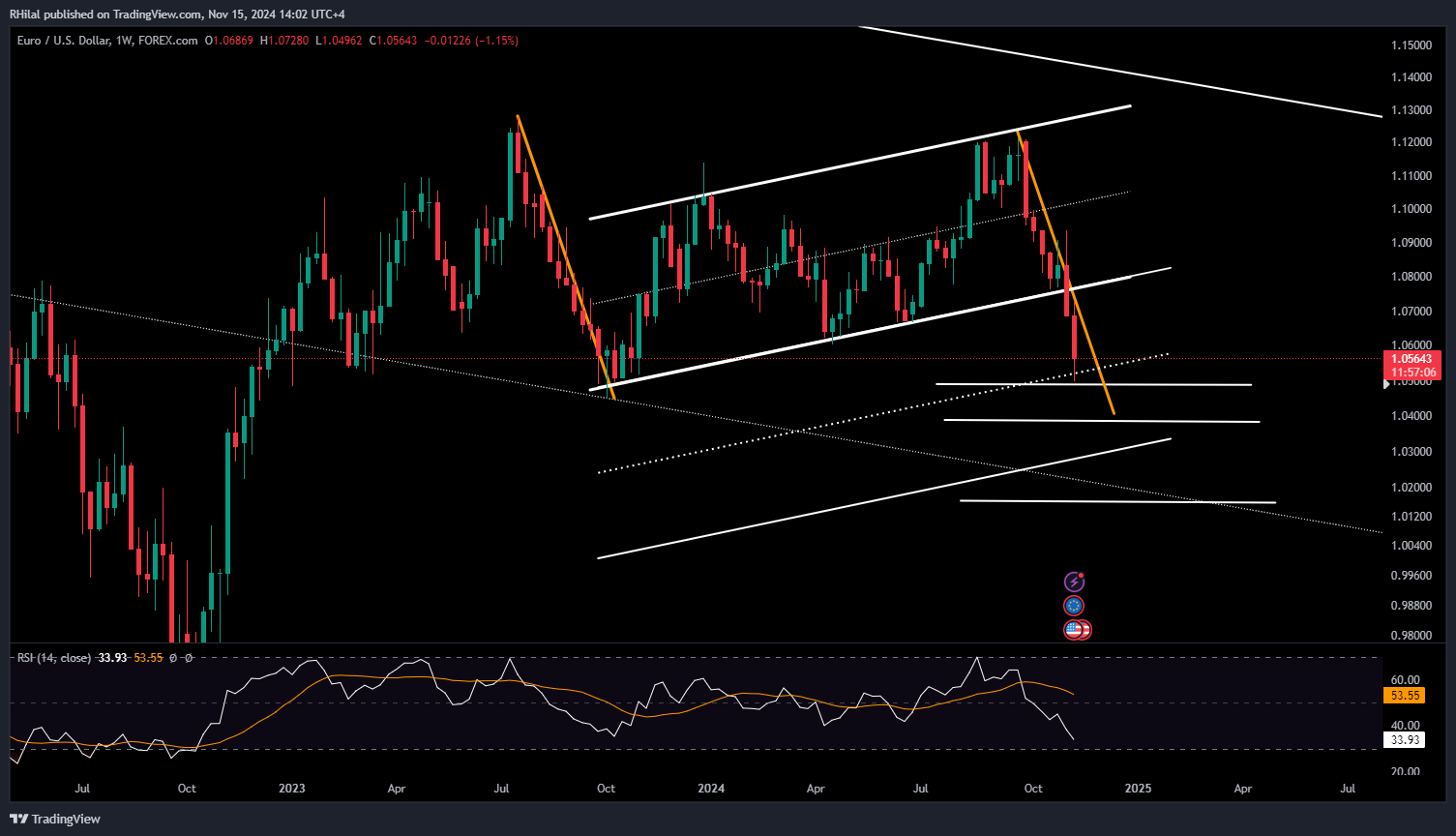Click the '1.12000' price axis label
The height and width of the screenshot is (836, 1456).
click(1411, 142)
